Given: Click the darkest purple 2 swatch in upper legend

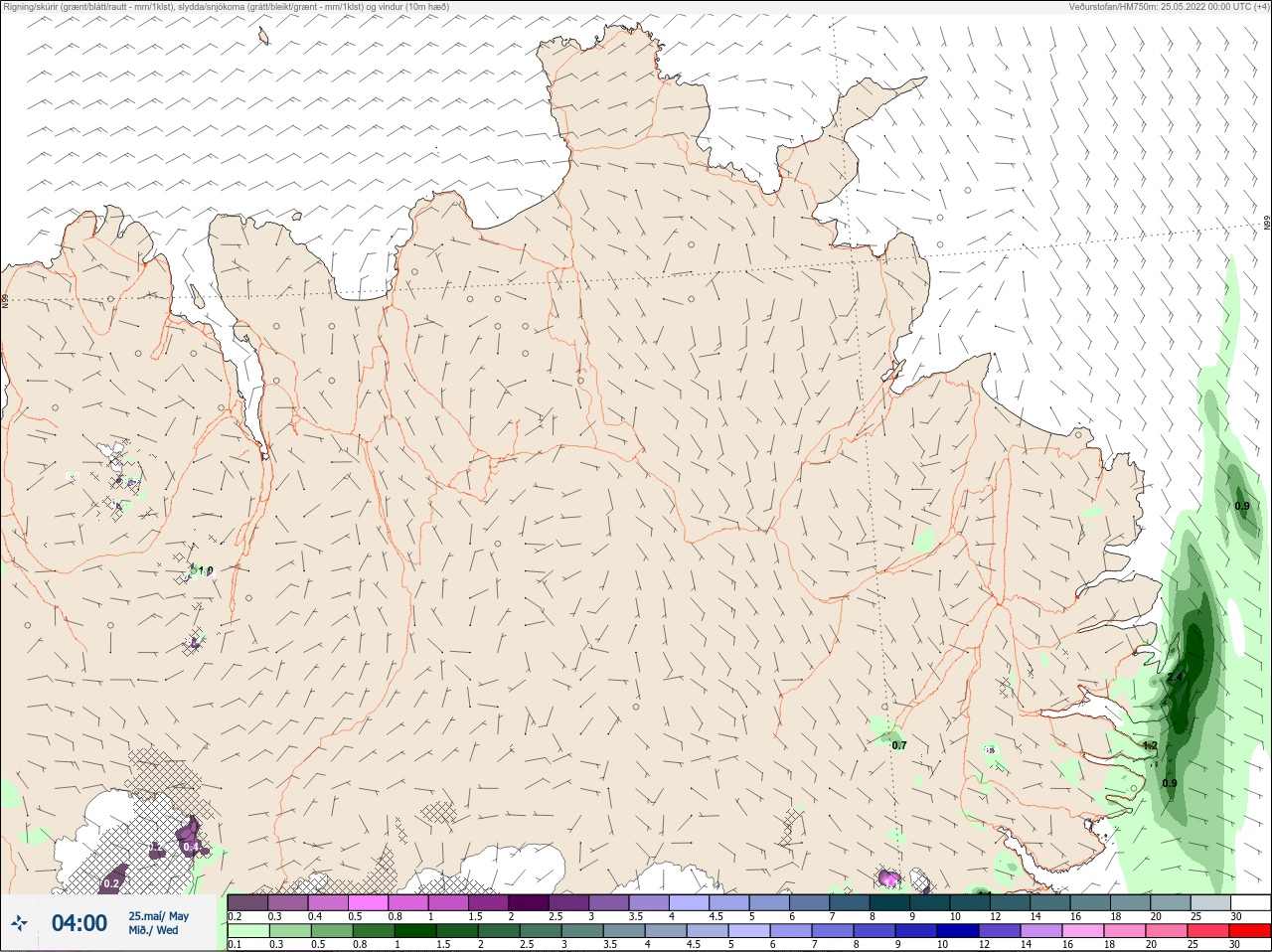Looking at the screenshot, I should click(529, 902).
